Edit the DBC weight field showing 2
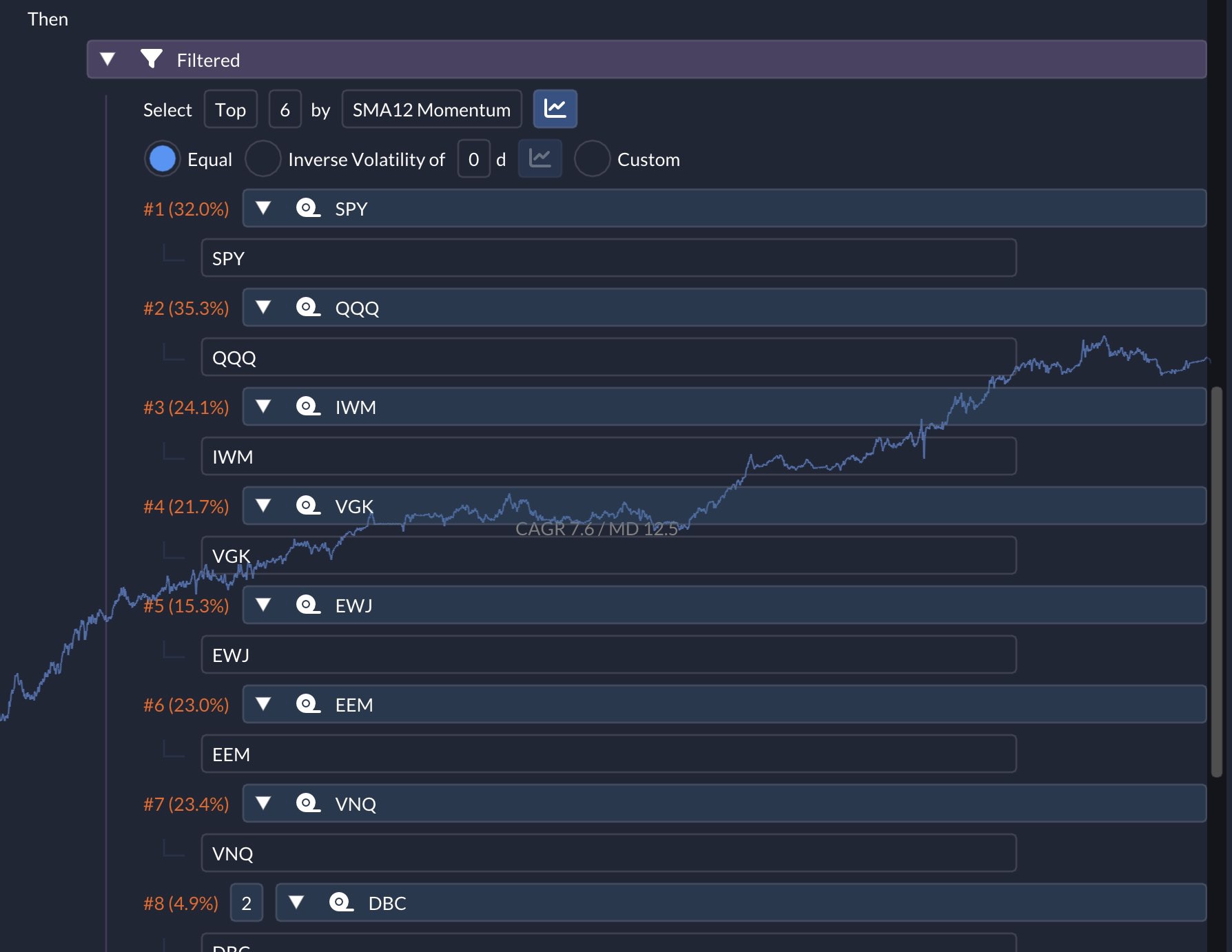 tap(247, 903)
